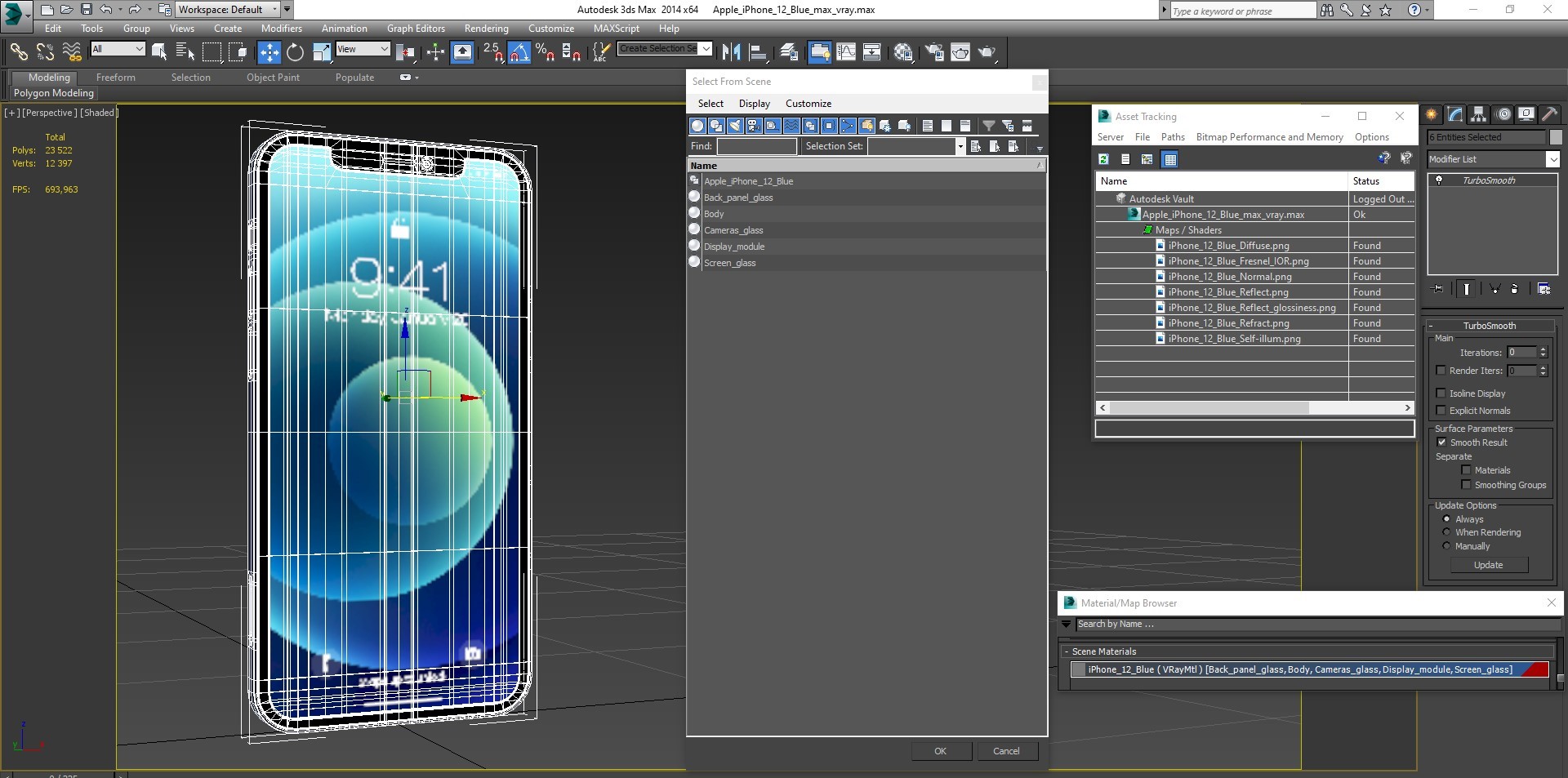
Task: Collapse Scene Materials group
Action: click(1067, 651)
